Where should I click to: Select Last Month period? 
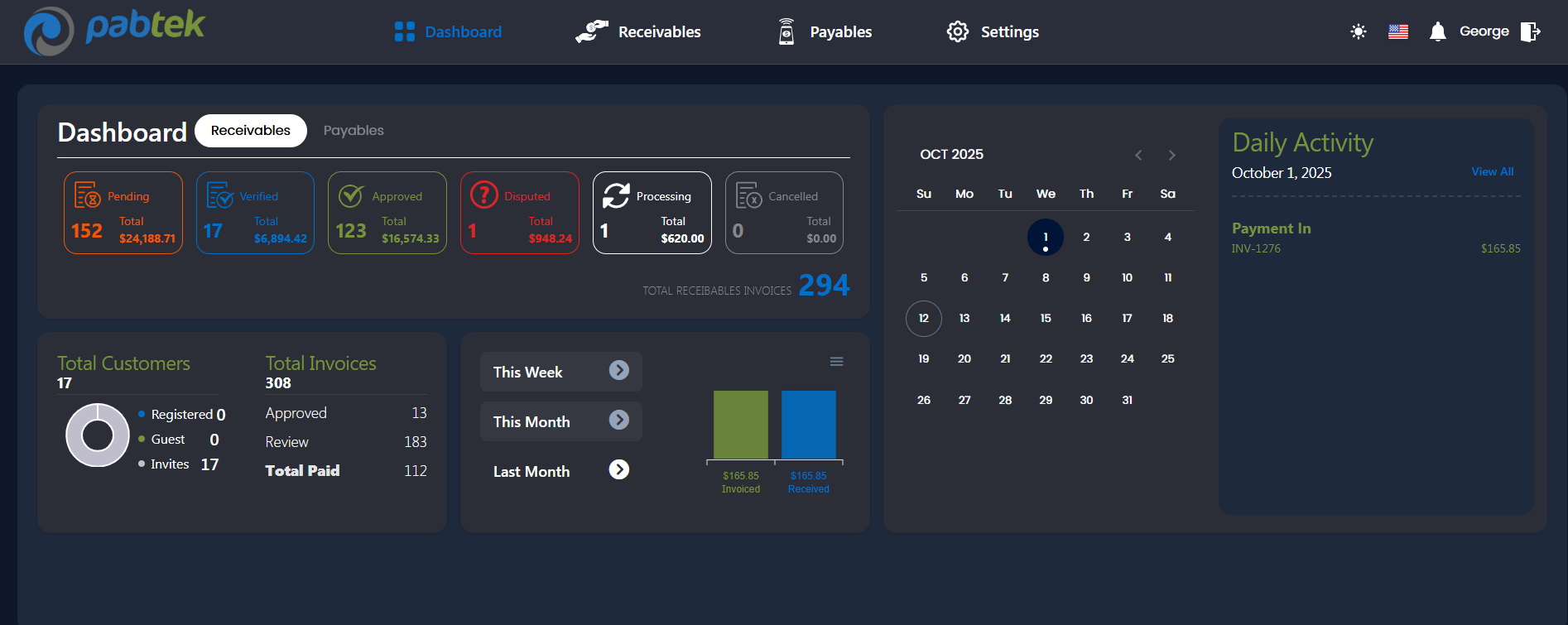click(x=561, y=471)
